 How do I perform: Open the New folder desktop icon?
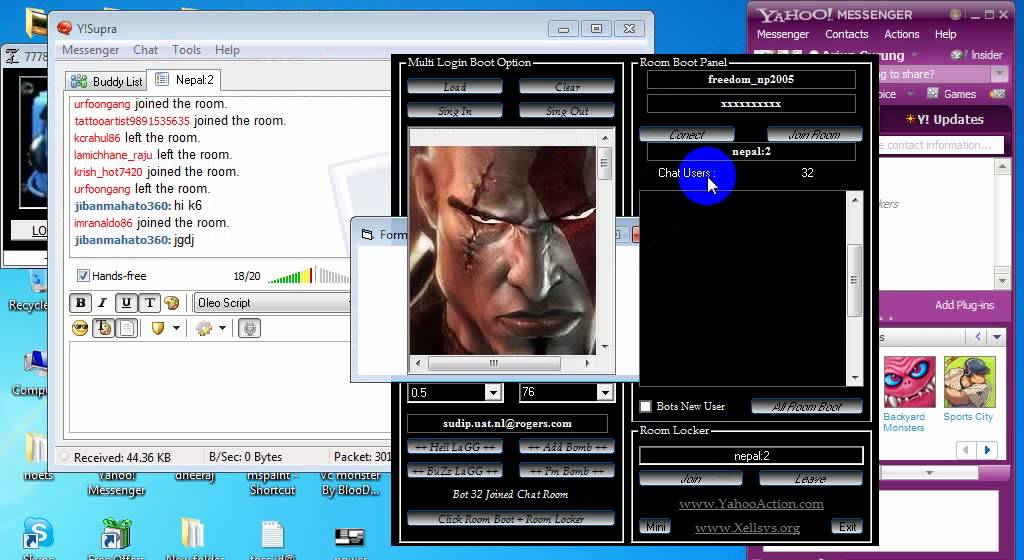click(194, 534)
